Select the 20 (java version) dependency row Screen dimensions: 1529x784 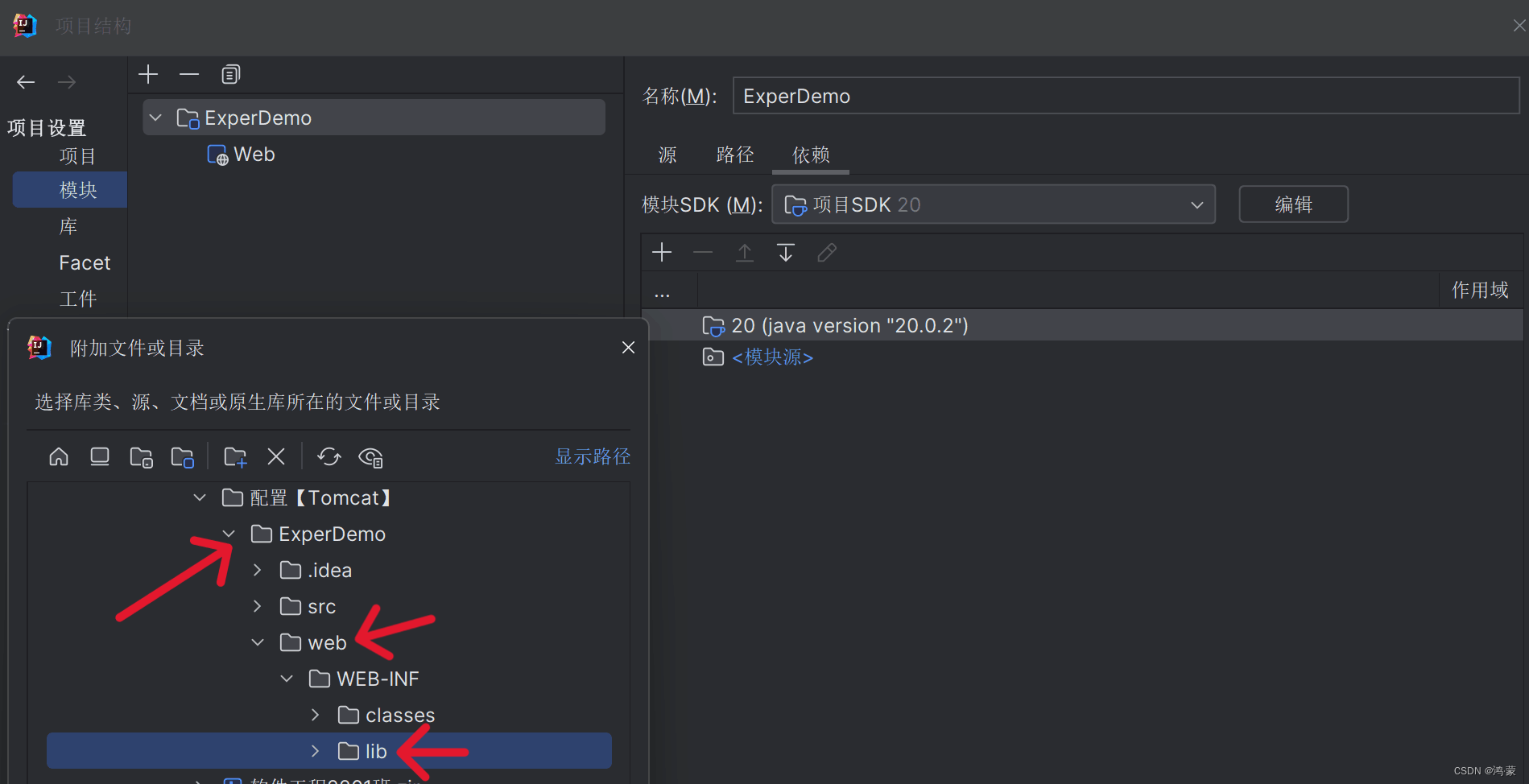point(1082,326)
